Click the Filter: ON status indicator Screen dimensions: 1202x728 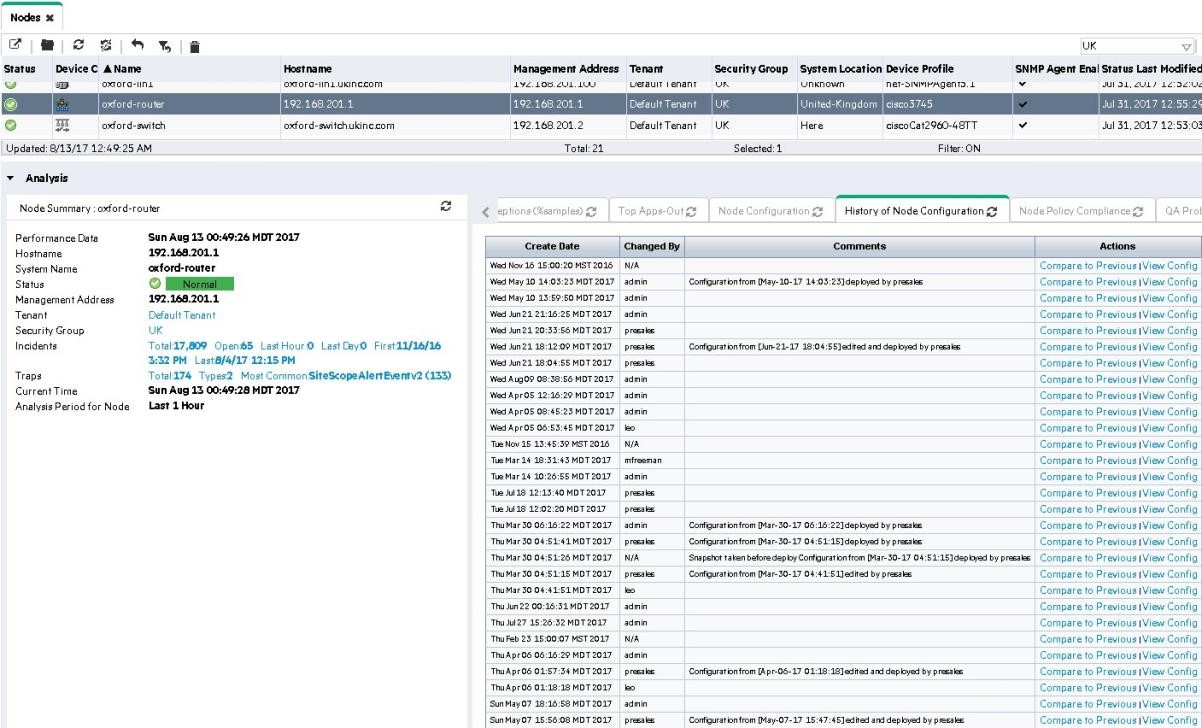coord(961,148)
